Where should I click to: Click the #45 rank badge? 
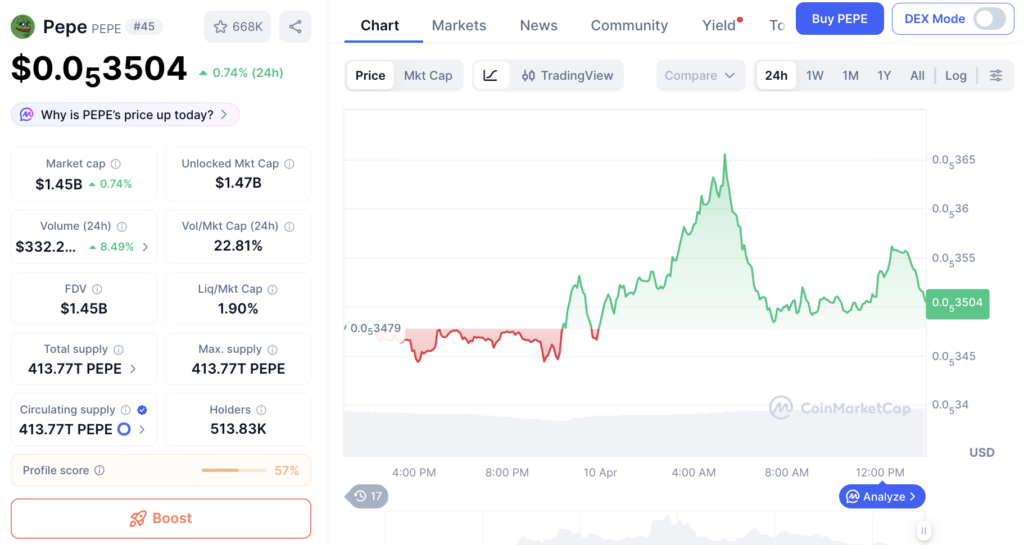tap(144, 27)
